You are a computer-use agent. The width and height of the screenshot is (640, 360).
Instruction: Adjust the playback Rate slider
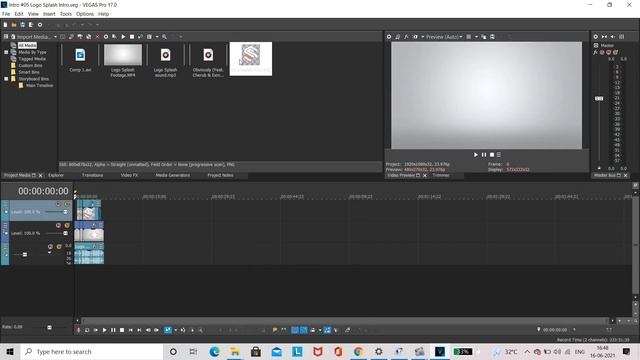(x=49, y=327)
